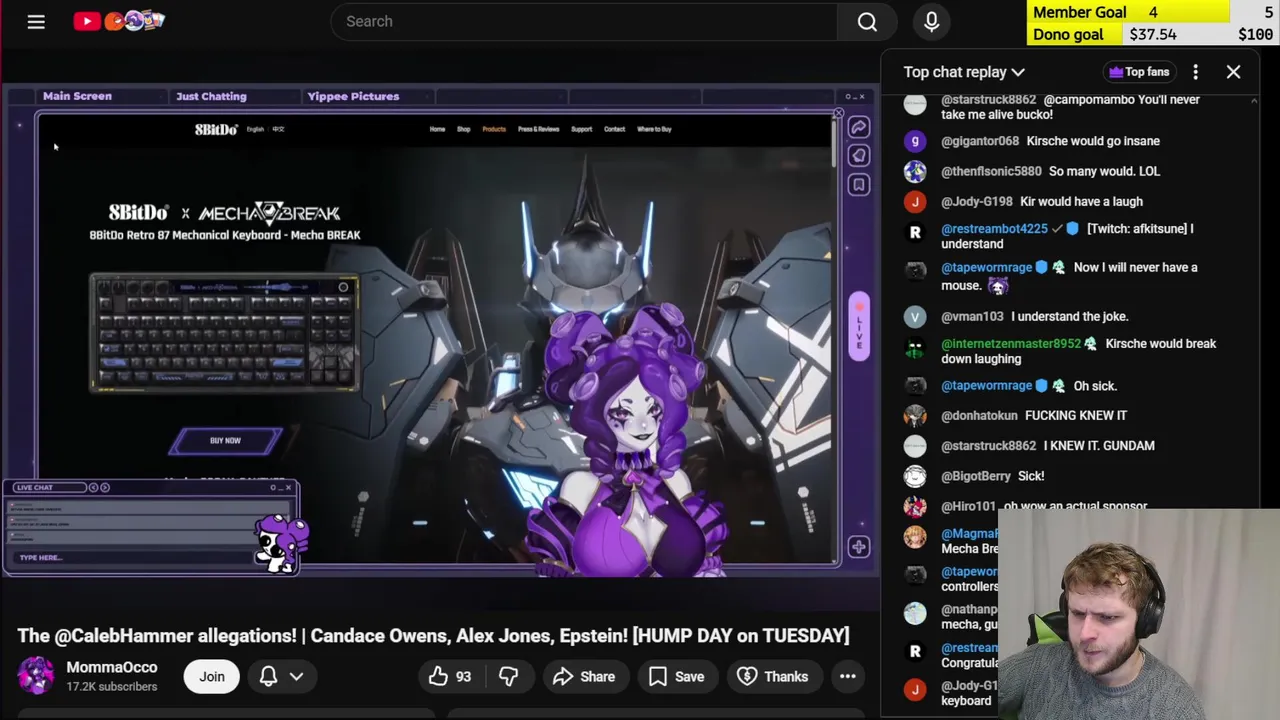Image resolution: width=1280 pixels, height=720 pixels.
Task: Select Main Screen tab in stream overlay
Action: click(x=77, y=96)
